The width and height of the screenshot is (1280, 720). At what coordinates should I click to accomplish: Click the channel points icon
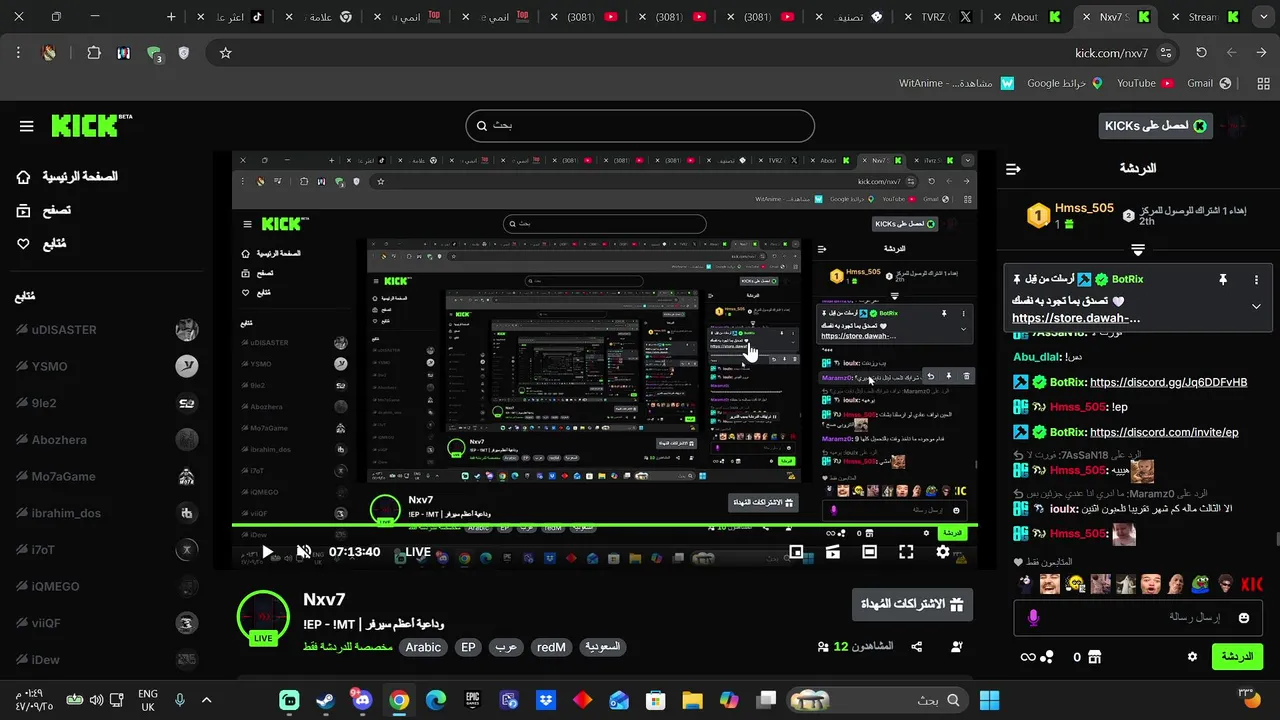coord(1047,657)
